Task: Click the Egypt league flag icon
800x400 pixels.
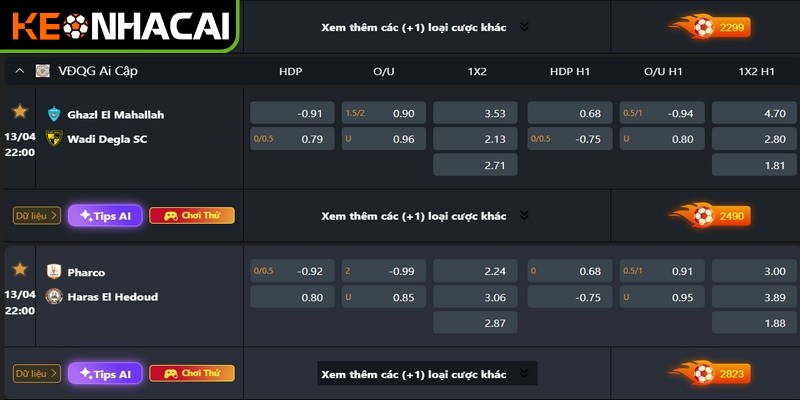Action: [42, 71]
